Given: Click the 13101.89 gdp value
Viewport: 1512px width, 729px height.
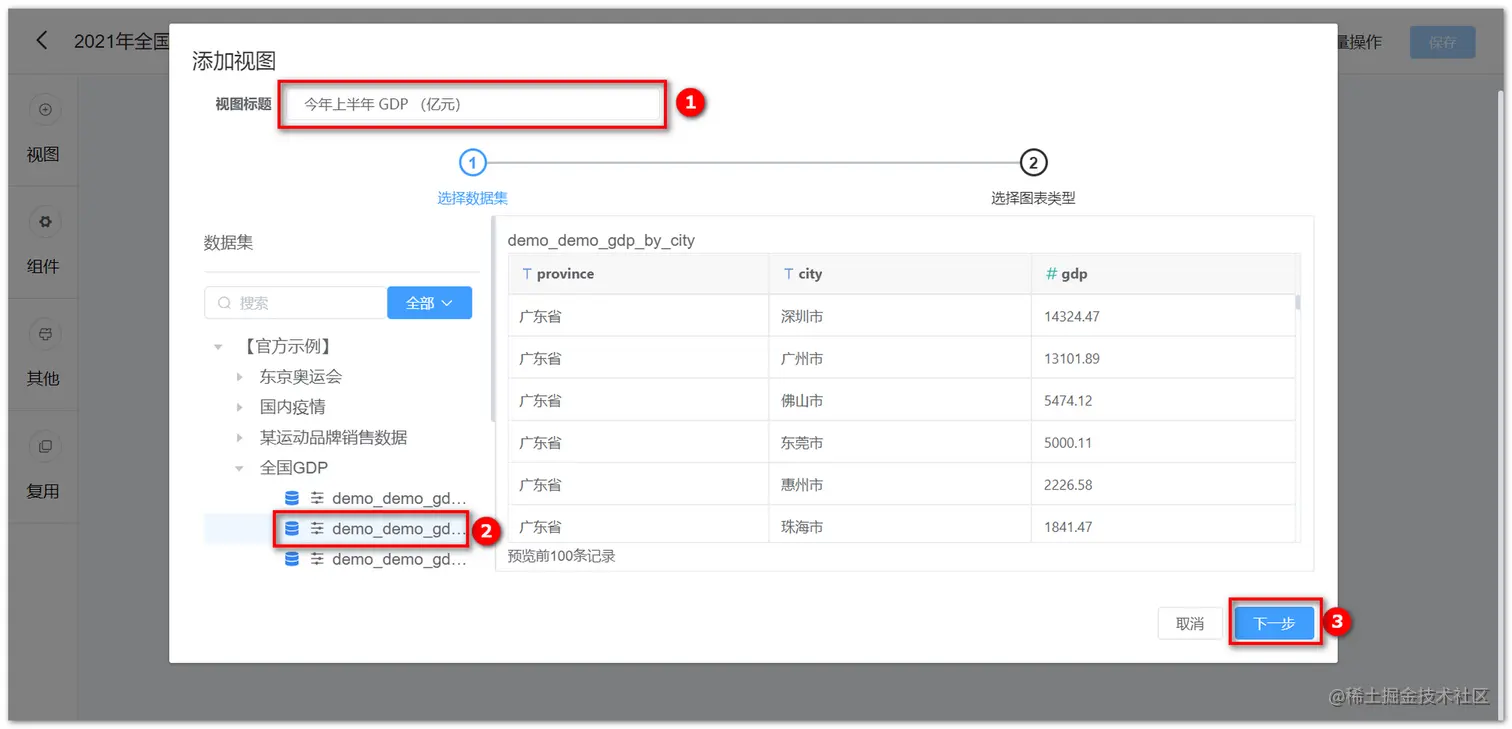Looking at the screenshot, I should (x=1072, y=358).
